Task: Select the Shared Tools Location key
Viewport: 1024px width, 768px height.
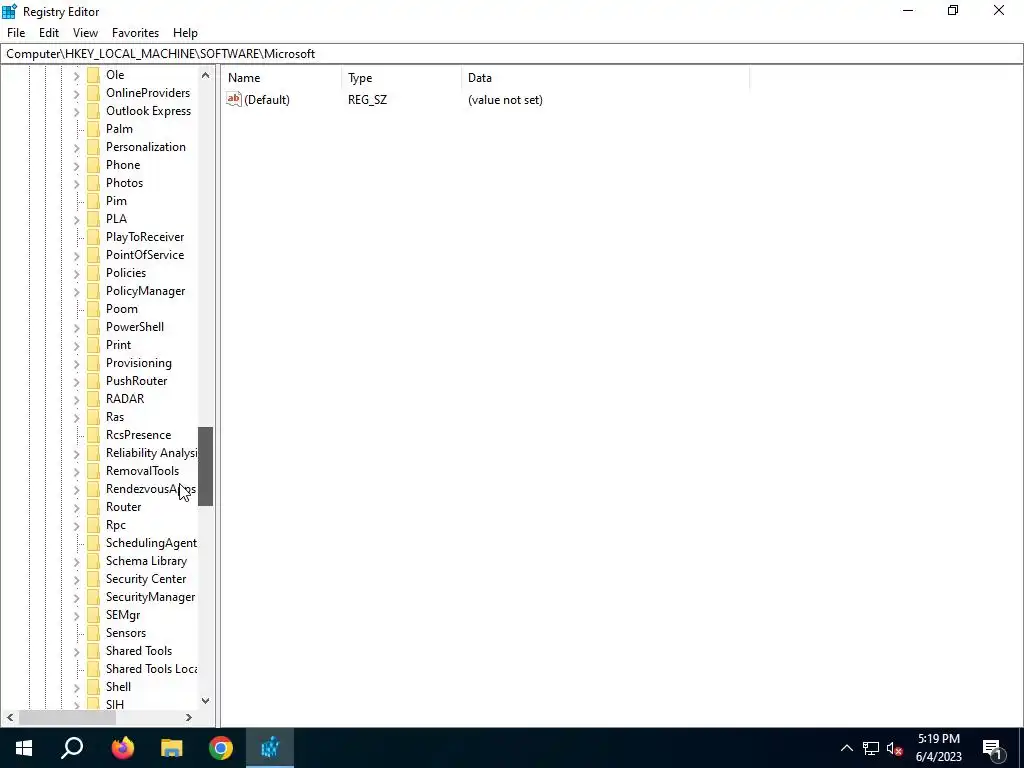Action: coord(152,669)
